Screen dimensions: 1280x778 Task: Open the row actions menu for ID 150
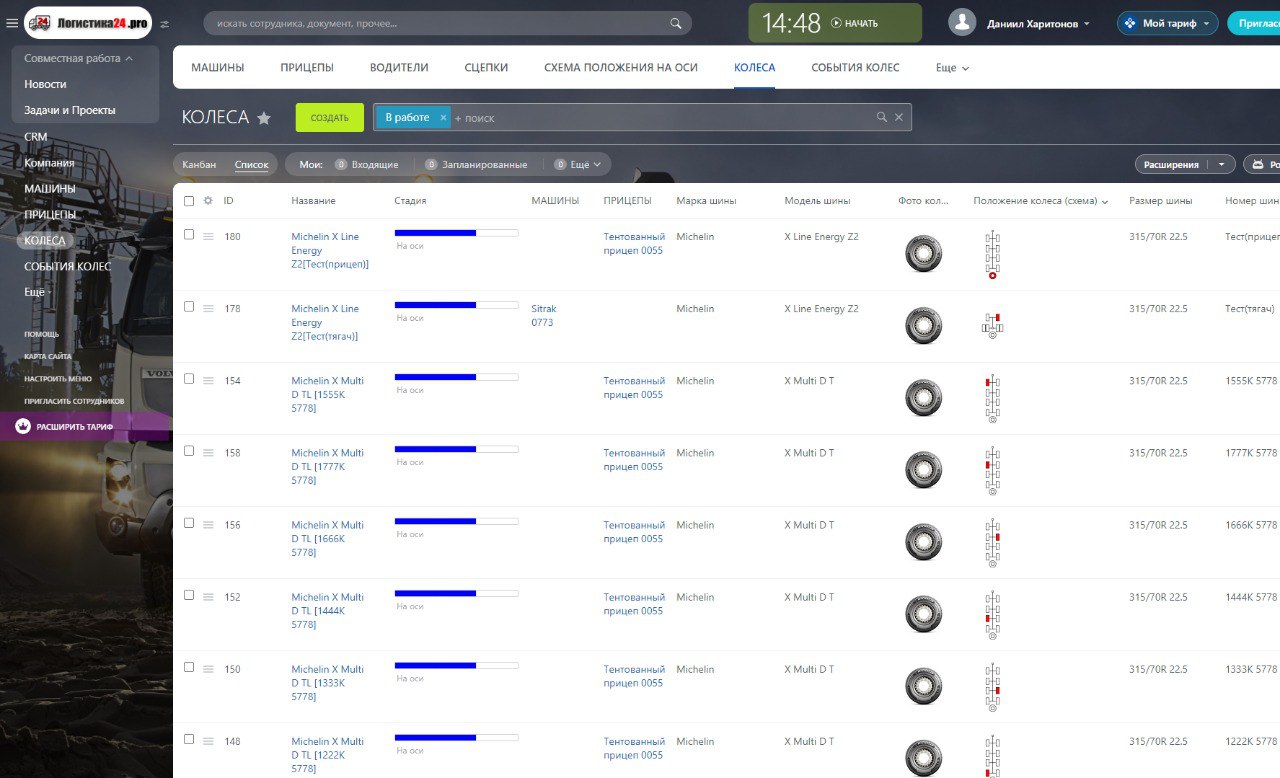click(208, 669)
